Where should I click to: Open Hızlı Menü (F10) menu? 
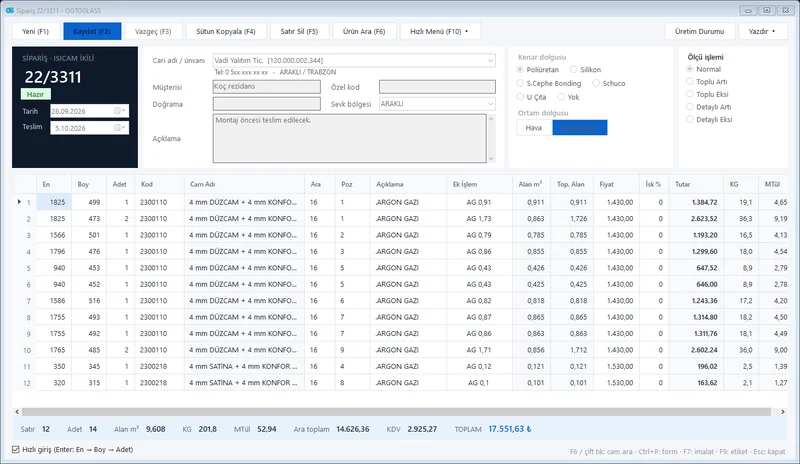[x=440, y=31]
